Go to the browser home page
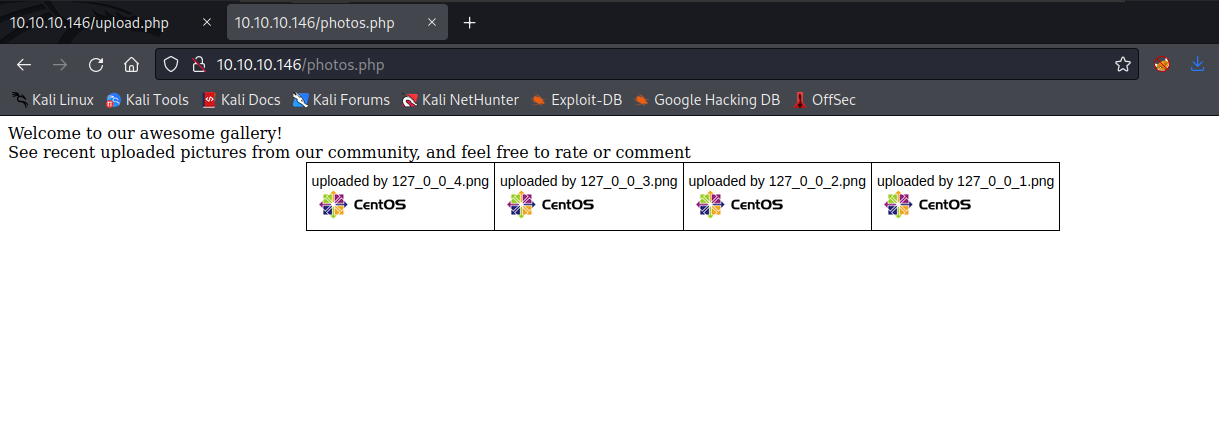The height and width of the screenshot is (441, 1219). click(131, 65)
